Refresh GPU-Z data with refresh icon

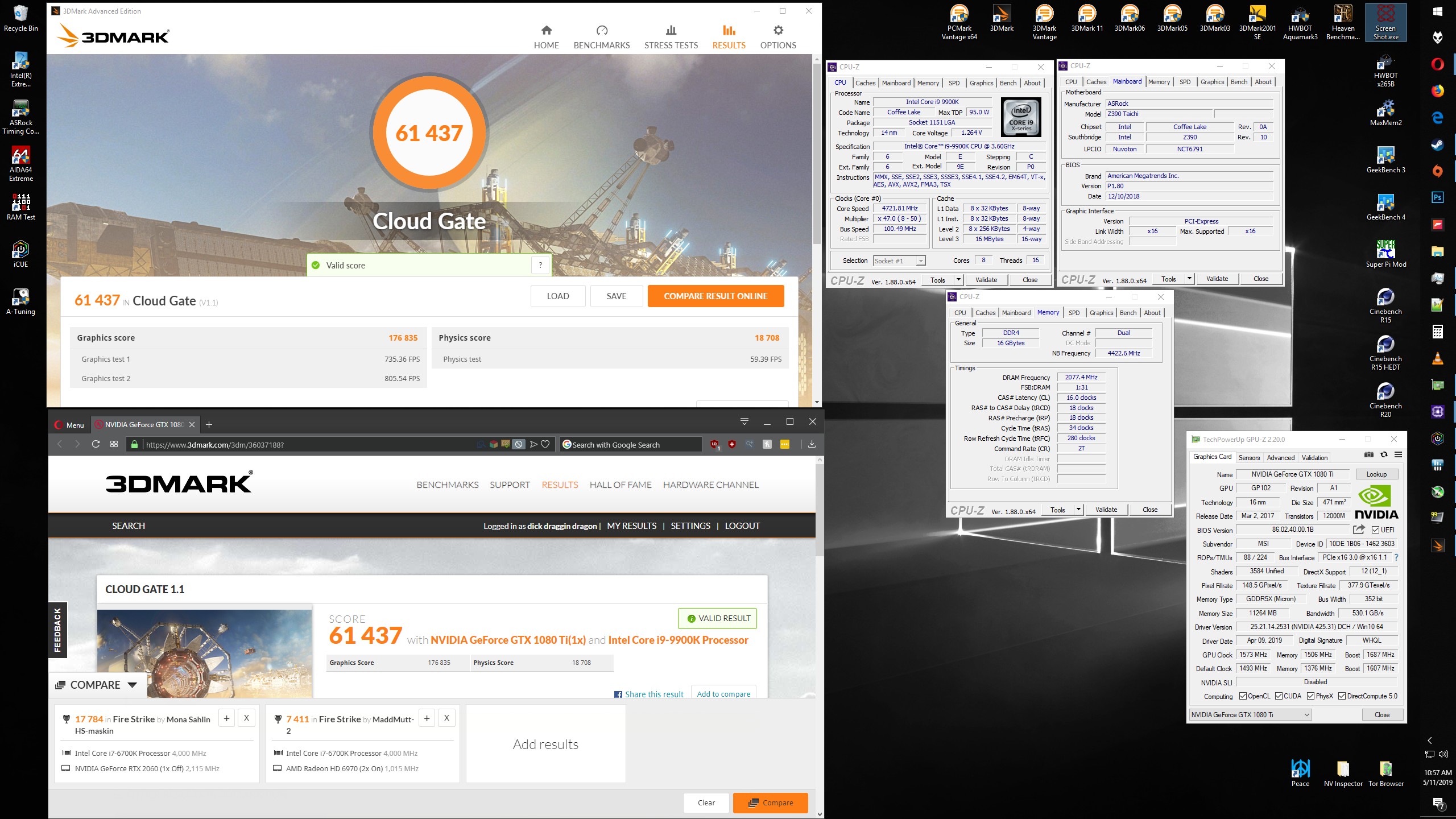coord(1384,454)
